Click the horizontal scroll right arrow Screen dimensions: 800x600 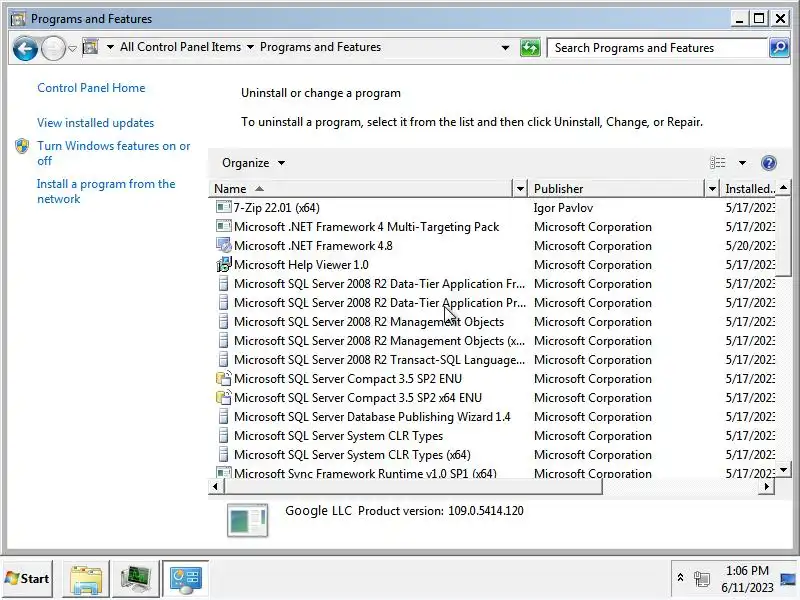766,487
